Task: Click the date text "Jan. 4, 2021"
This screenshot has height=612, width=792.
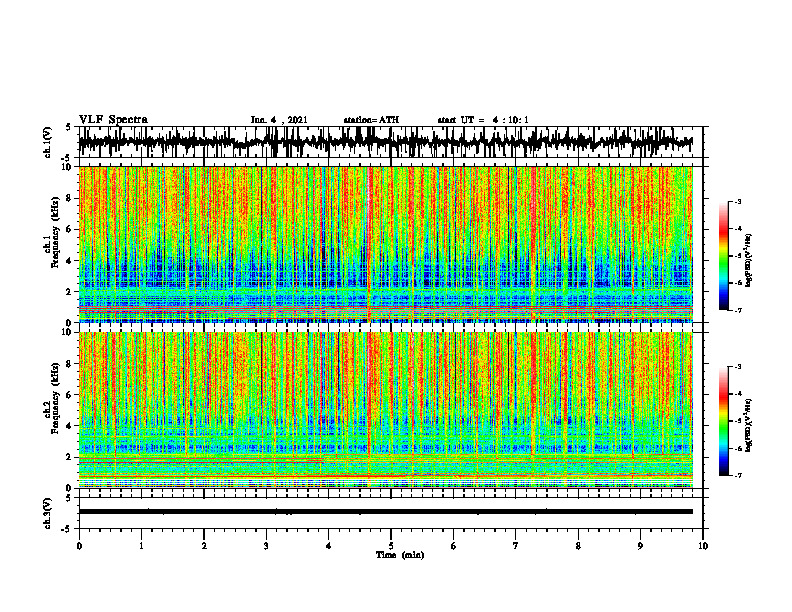Action: 279,120
